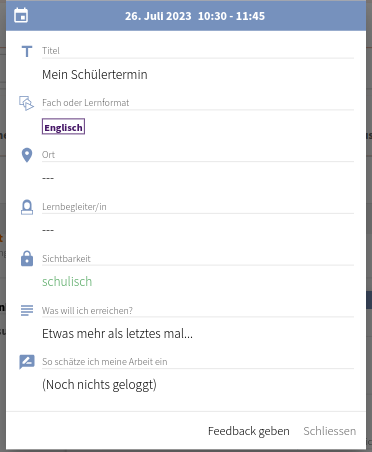Click the time range 10:30 - 11:45
372x452 pixels.
tap(231, 16)
